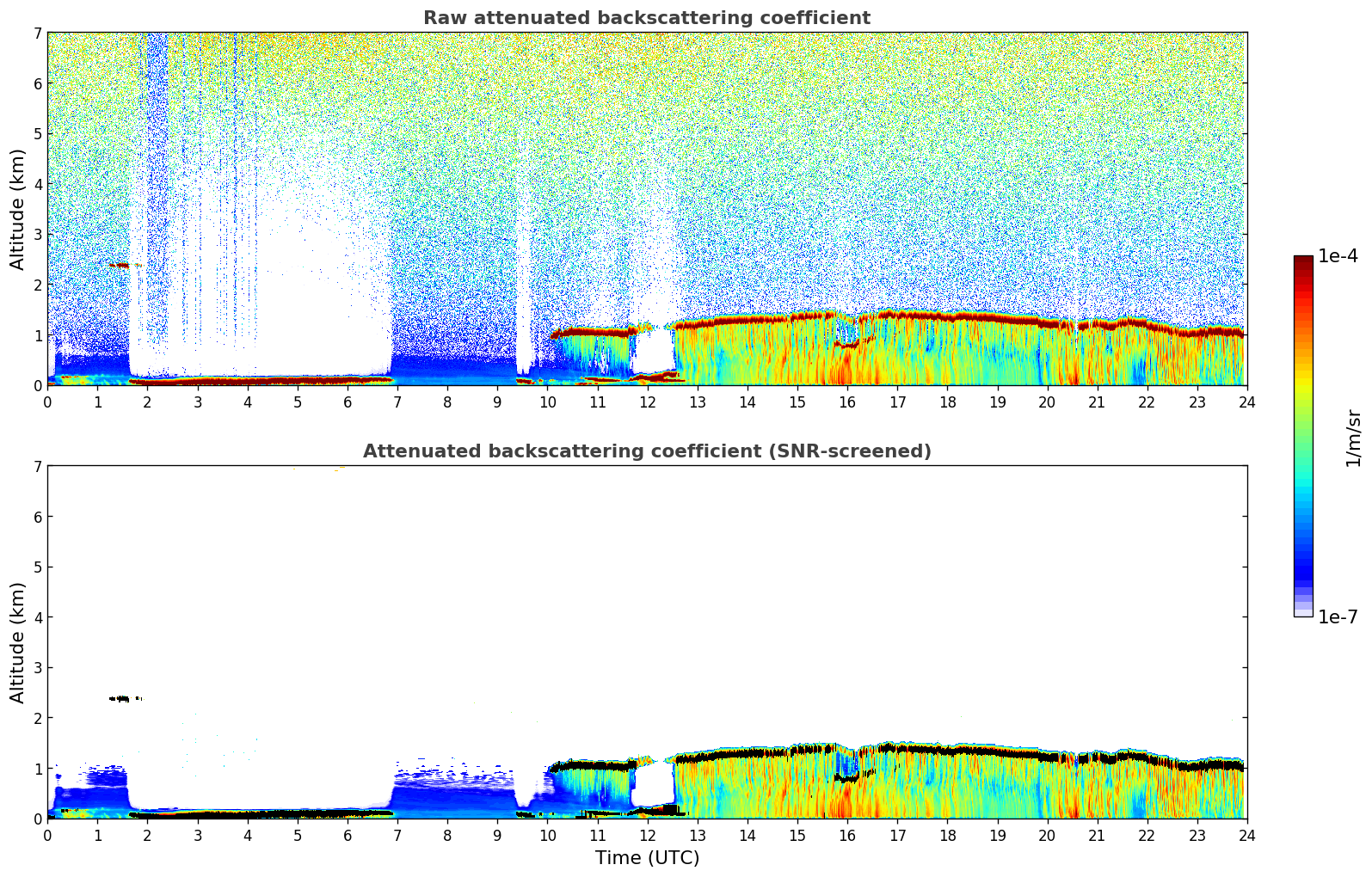Image resolution: width=1372 pixels, height=877 pixels.
Task: Click the '16' tick on the top plot's time axis
Action: click(x=847, y=402)
